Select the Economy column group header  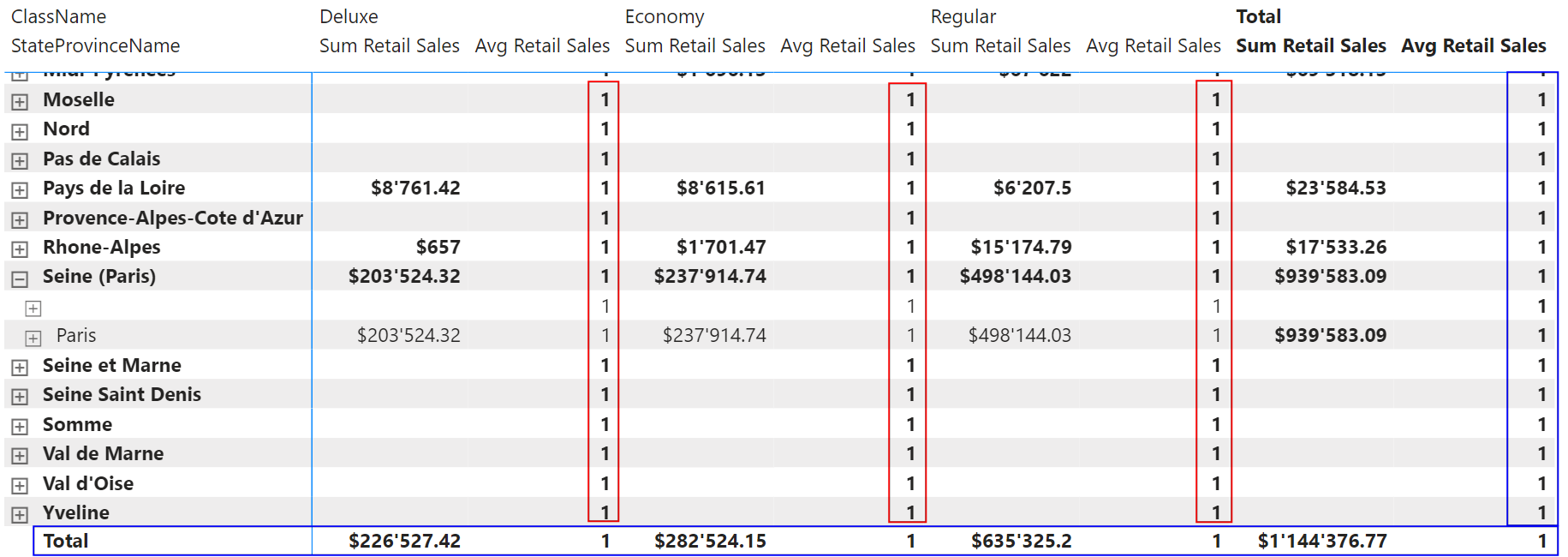665,17
